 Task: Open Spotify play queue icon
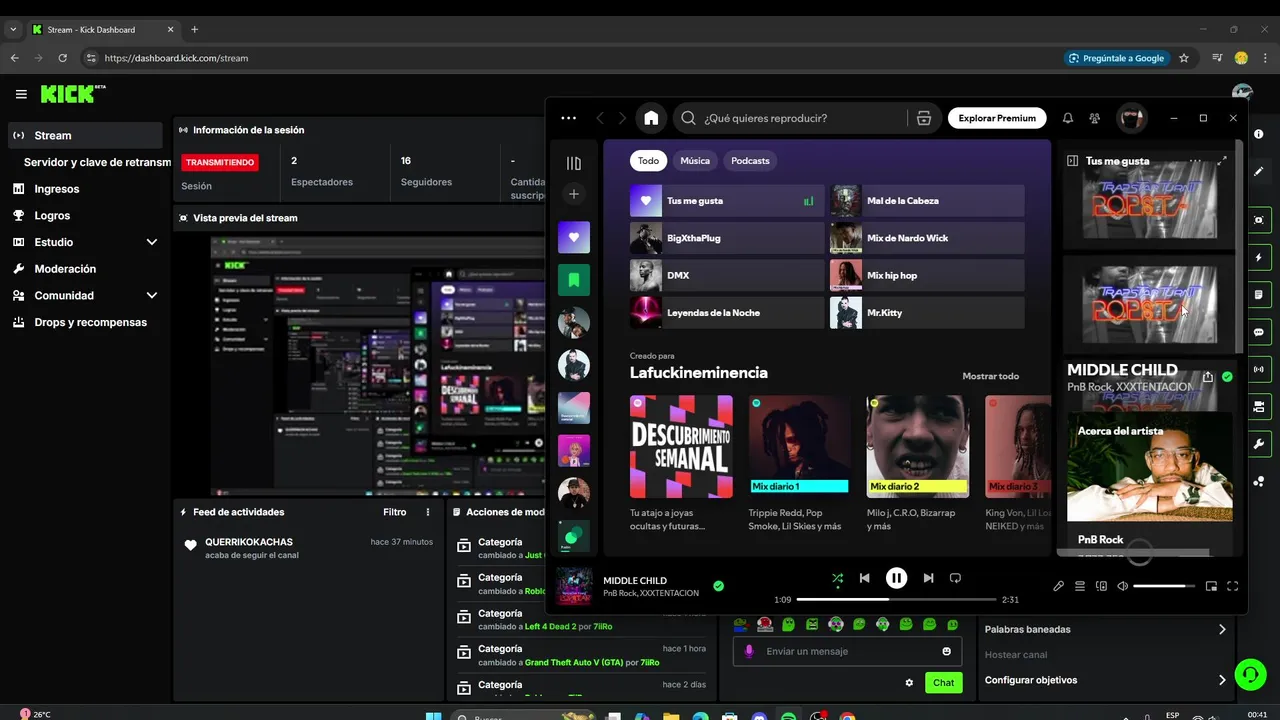pyautogui.click(x=1080, y=586)
